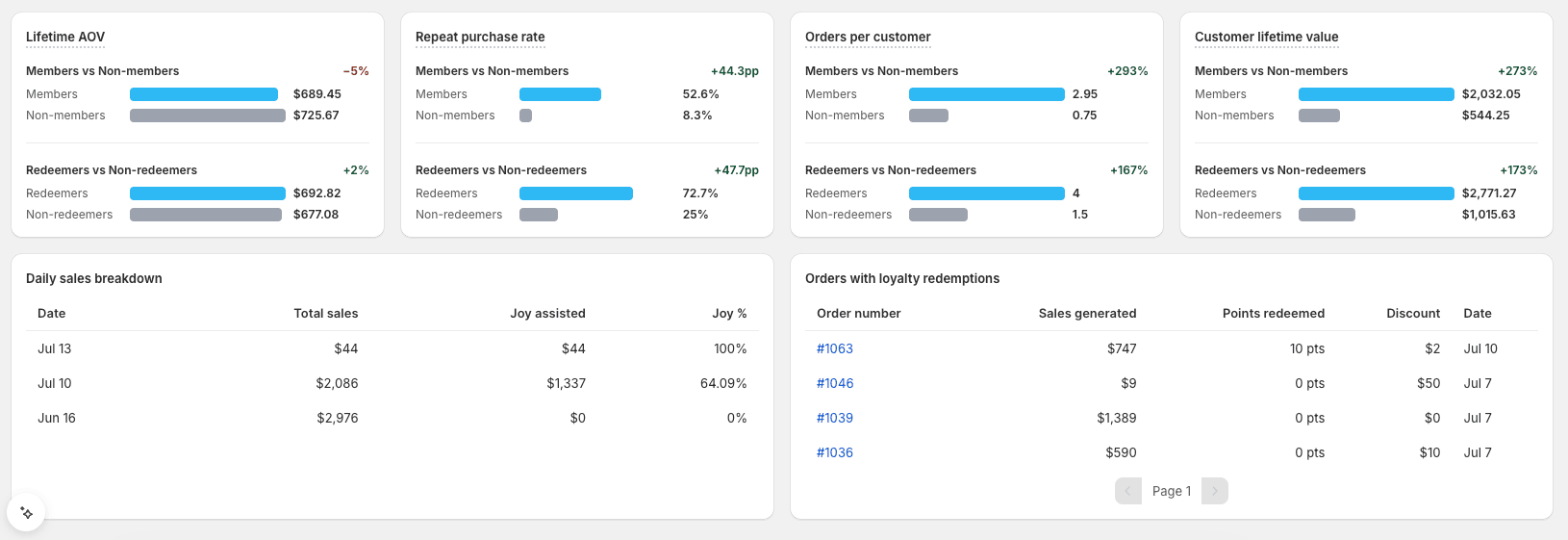Image resolution: width=1568 pixels, height=540 pixels.
Task: Click the 64.09% Joy percentage
Action: [723, 383]
